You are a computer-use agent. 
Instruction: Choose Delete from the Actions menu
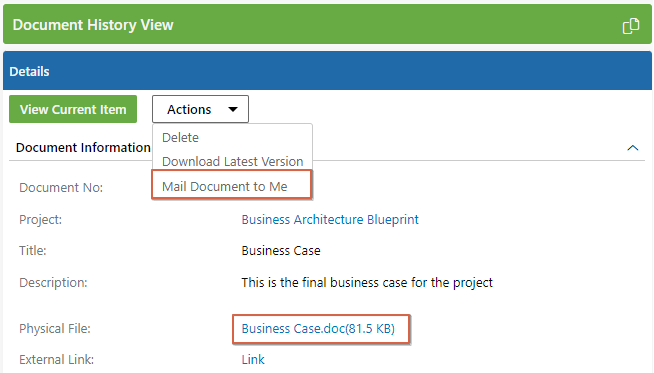180,137
